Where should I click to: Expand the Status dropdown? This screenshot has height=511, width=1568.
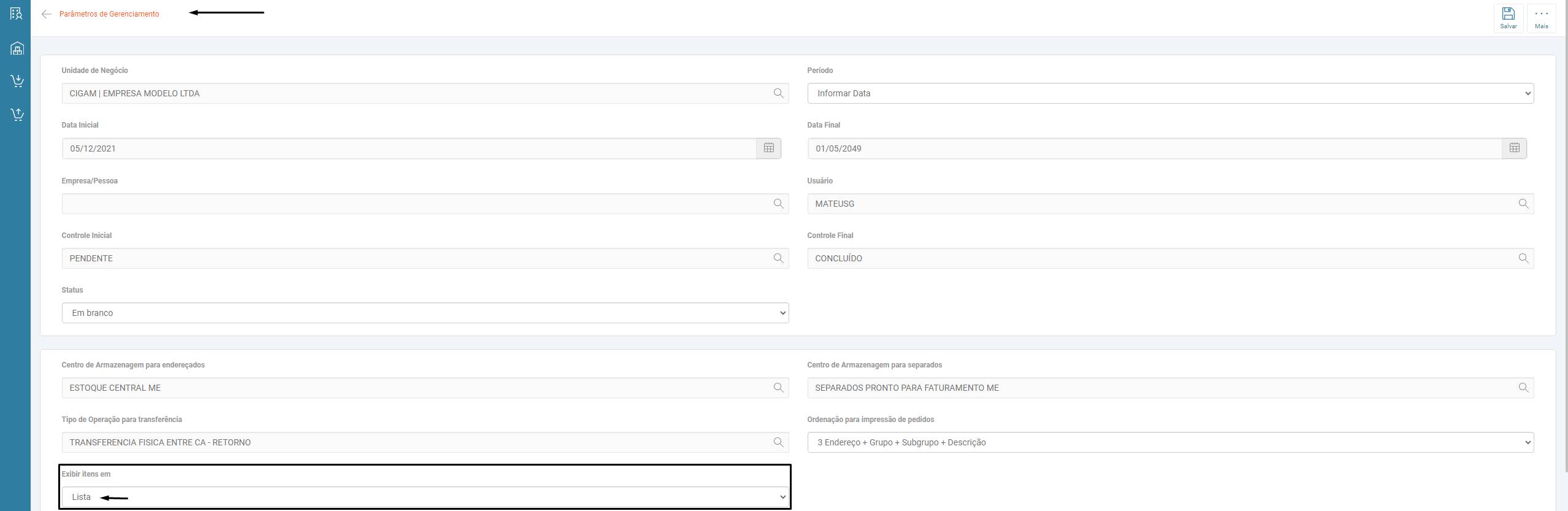point(425,313)
